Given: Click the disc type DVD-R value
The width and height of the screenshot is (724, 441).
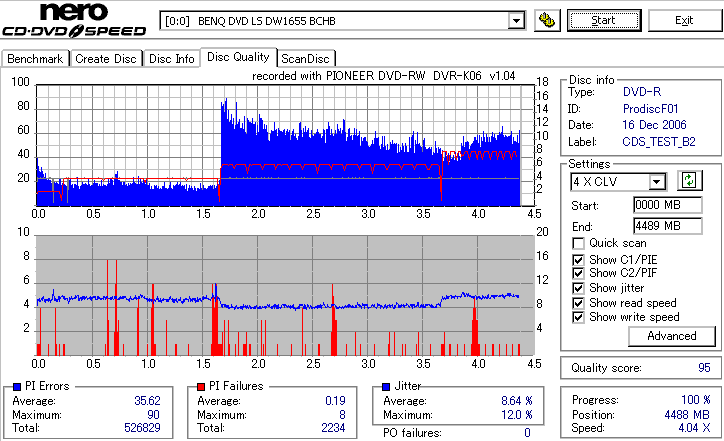Looking at the screenshot, I should (x=642, y=92).
